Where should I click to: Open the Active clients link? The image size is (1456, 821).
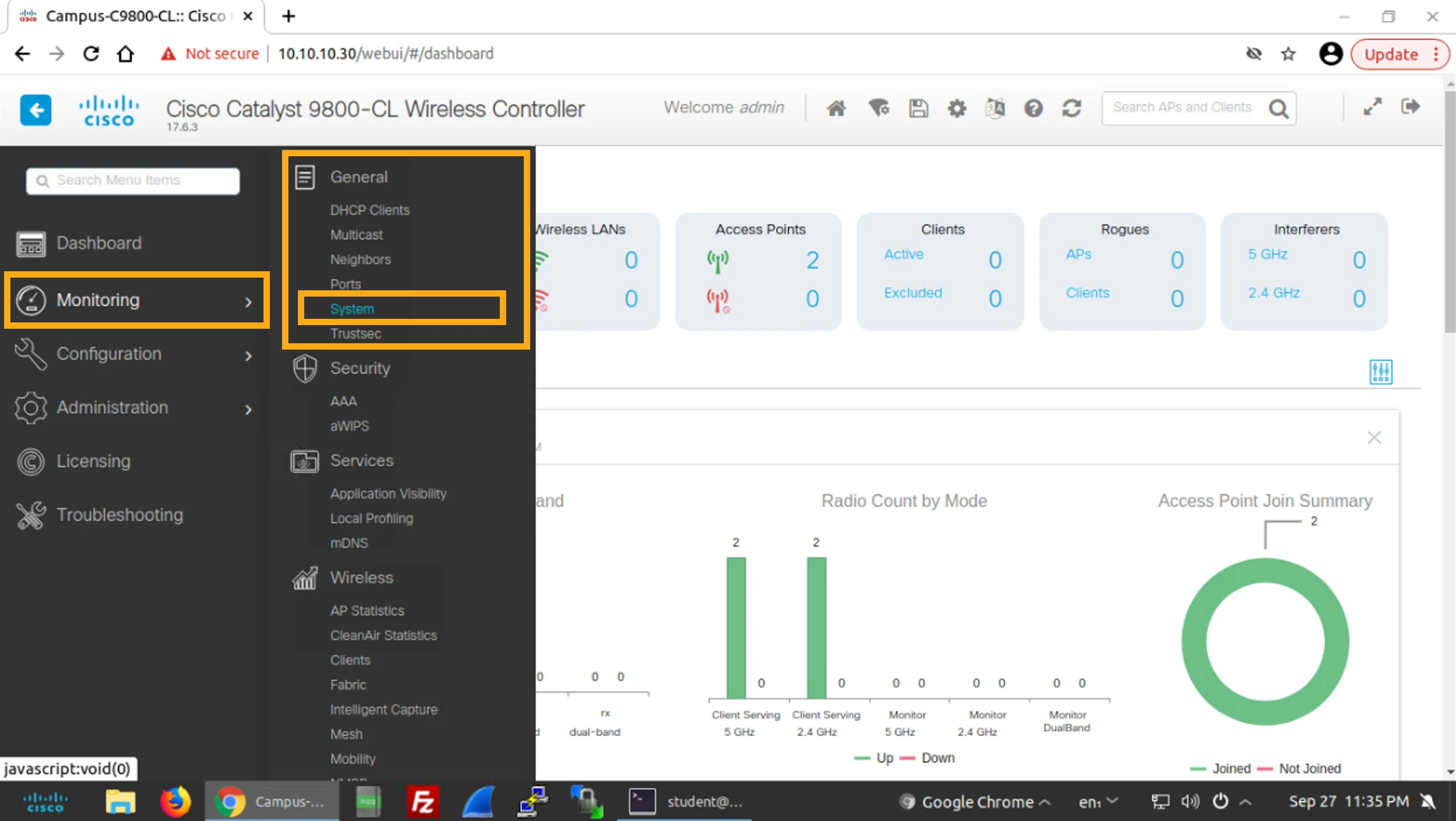(x=903, y=254)
